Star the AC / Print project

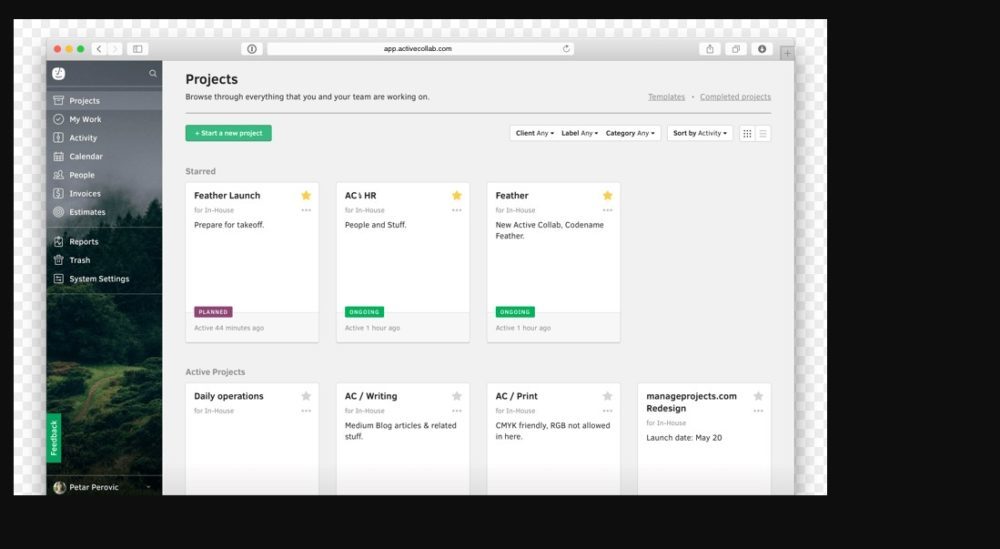pyautogui.click(x=607, y=396)
